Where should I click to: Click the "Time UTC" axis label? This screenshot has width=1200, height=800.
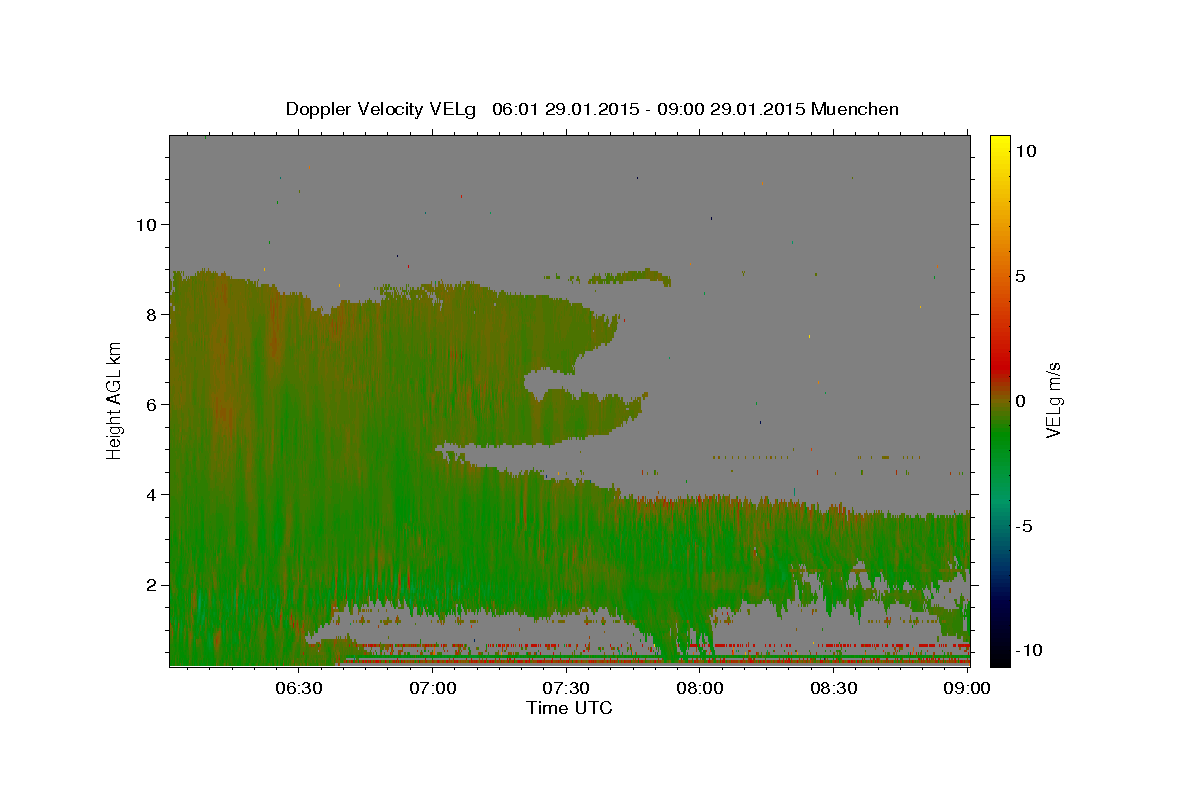(569, 708)
